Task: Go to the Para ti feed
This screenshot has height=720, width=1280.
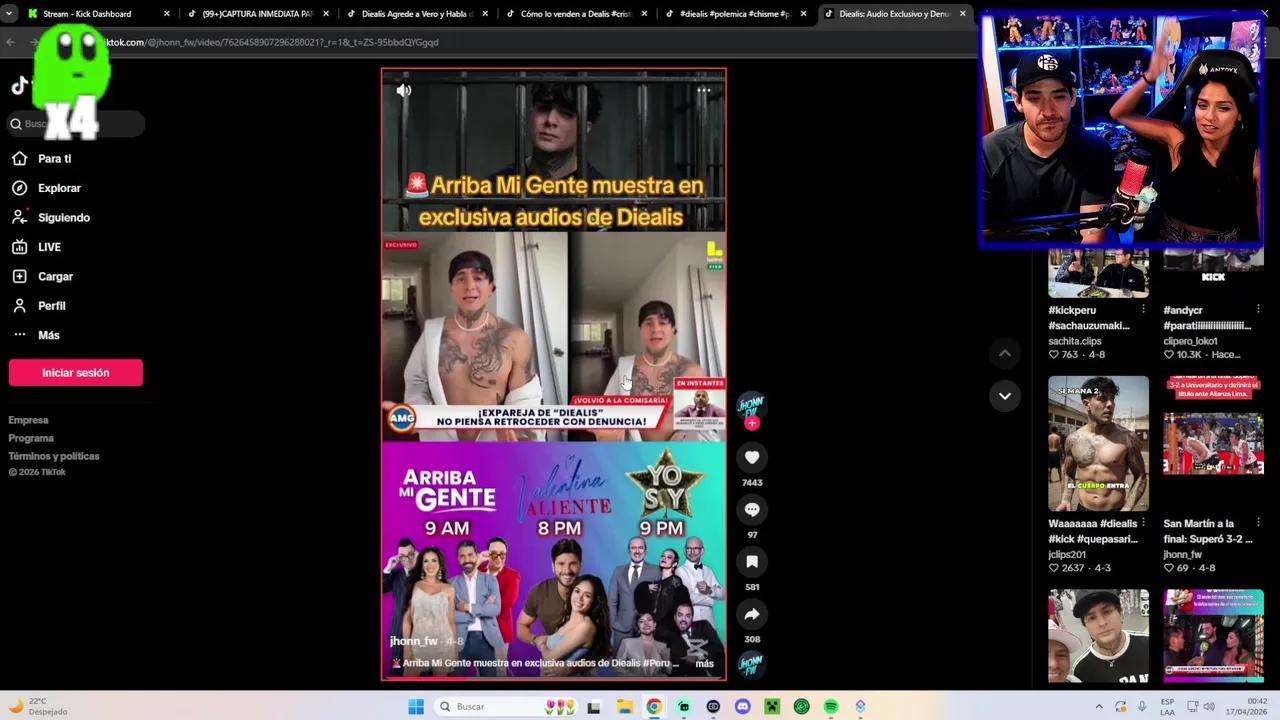Action: [54, 158]
